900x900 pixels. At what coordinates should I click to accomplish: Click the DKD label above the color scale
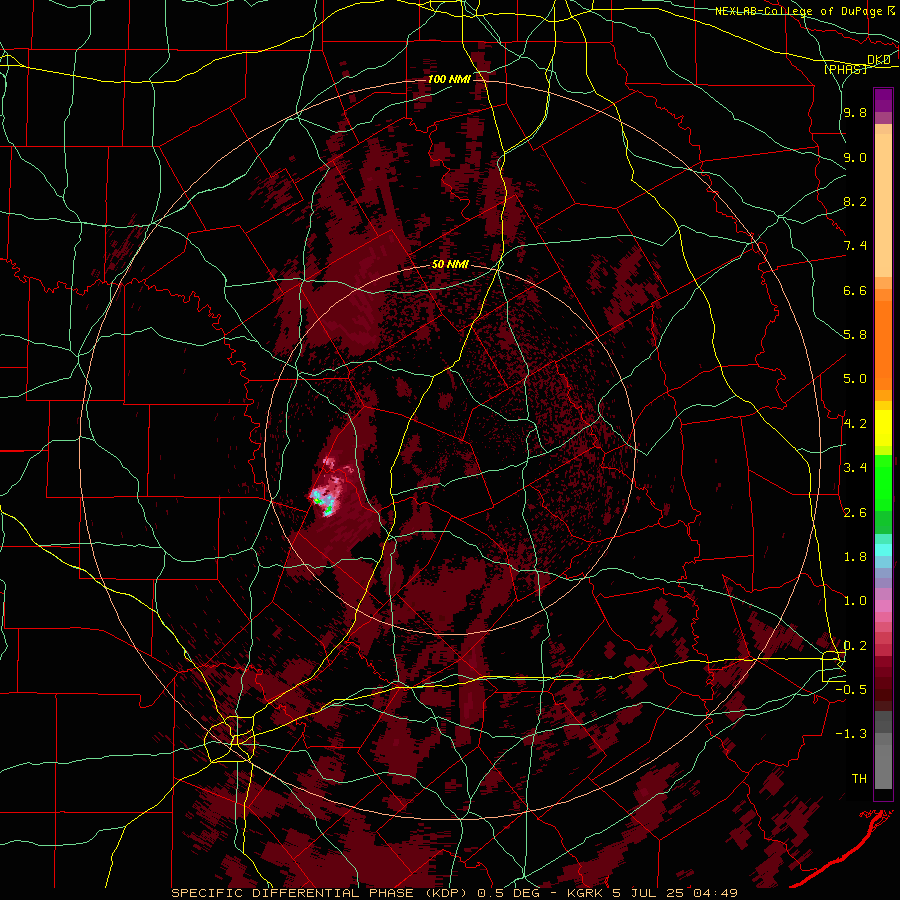point(879,60)
